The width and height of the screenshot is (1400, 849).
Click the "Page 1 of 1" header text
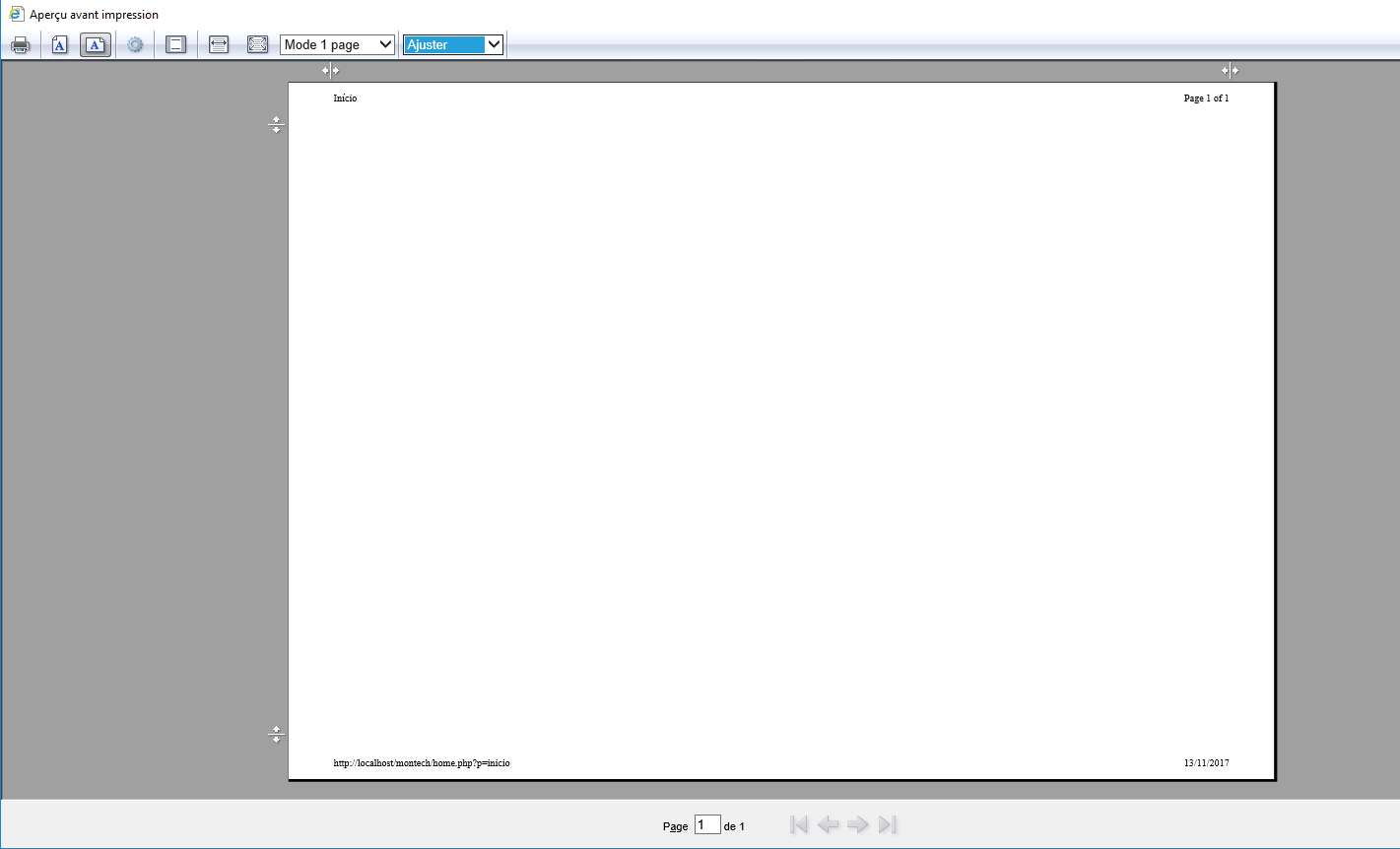[x=1206, y=98]
